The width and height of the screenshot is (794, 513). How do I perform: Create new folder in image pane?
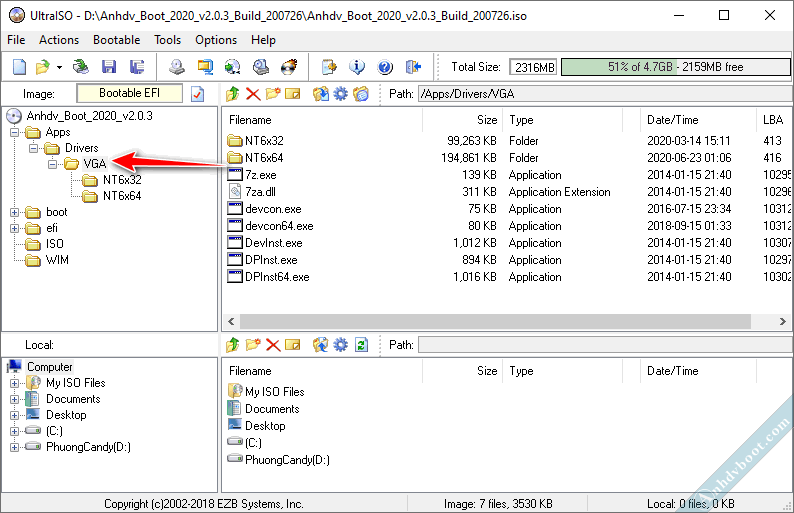(272, 94)
